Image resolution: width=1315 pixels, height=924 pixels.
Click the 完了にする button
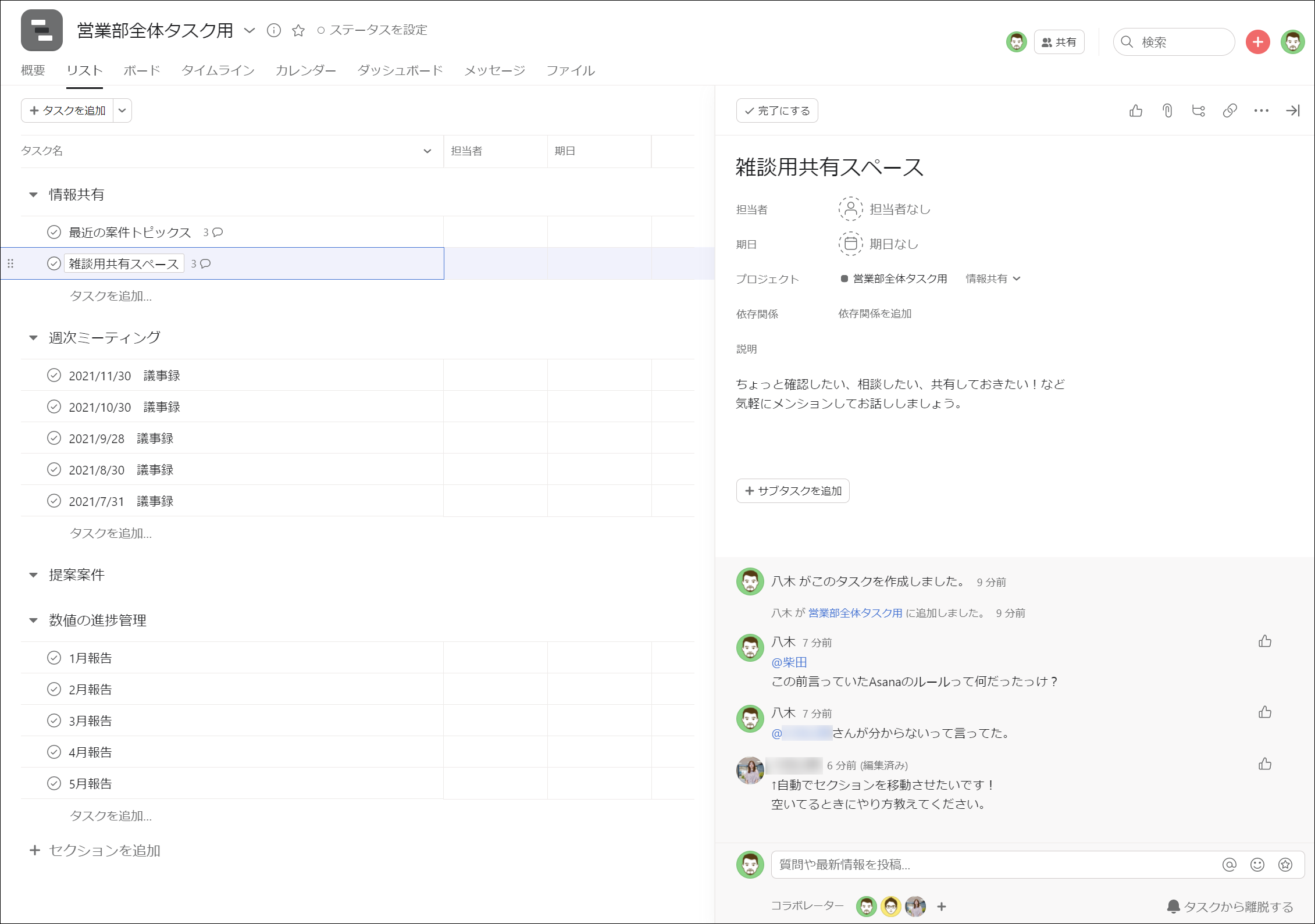pyautogui.click(x=777, y=110)
